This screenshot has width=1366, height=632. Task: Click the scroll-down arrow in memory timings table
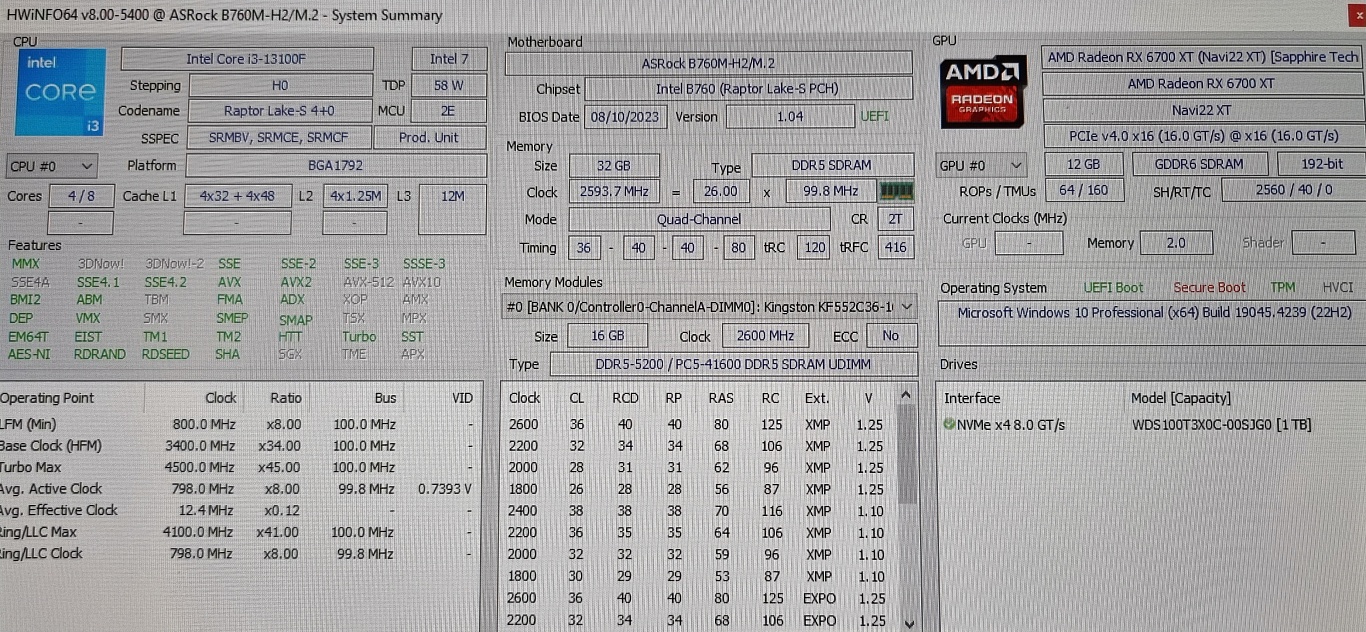coord(907,622)
